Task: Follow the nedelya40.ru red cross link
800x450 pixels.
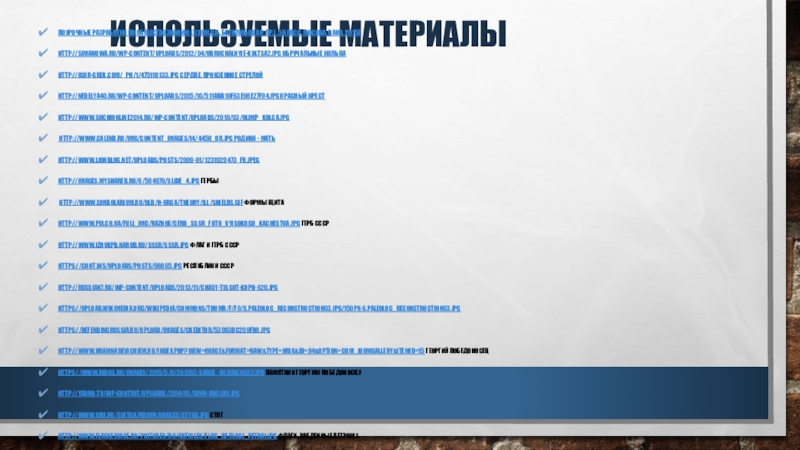Action: [191, 96]
